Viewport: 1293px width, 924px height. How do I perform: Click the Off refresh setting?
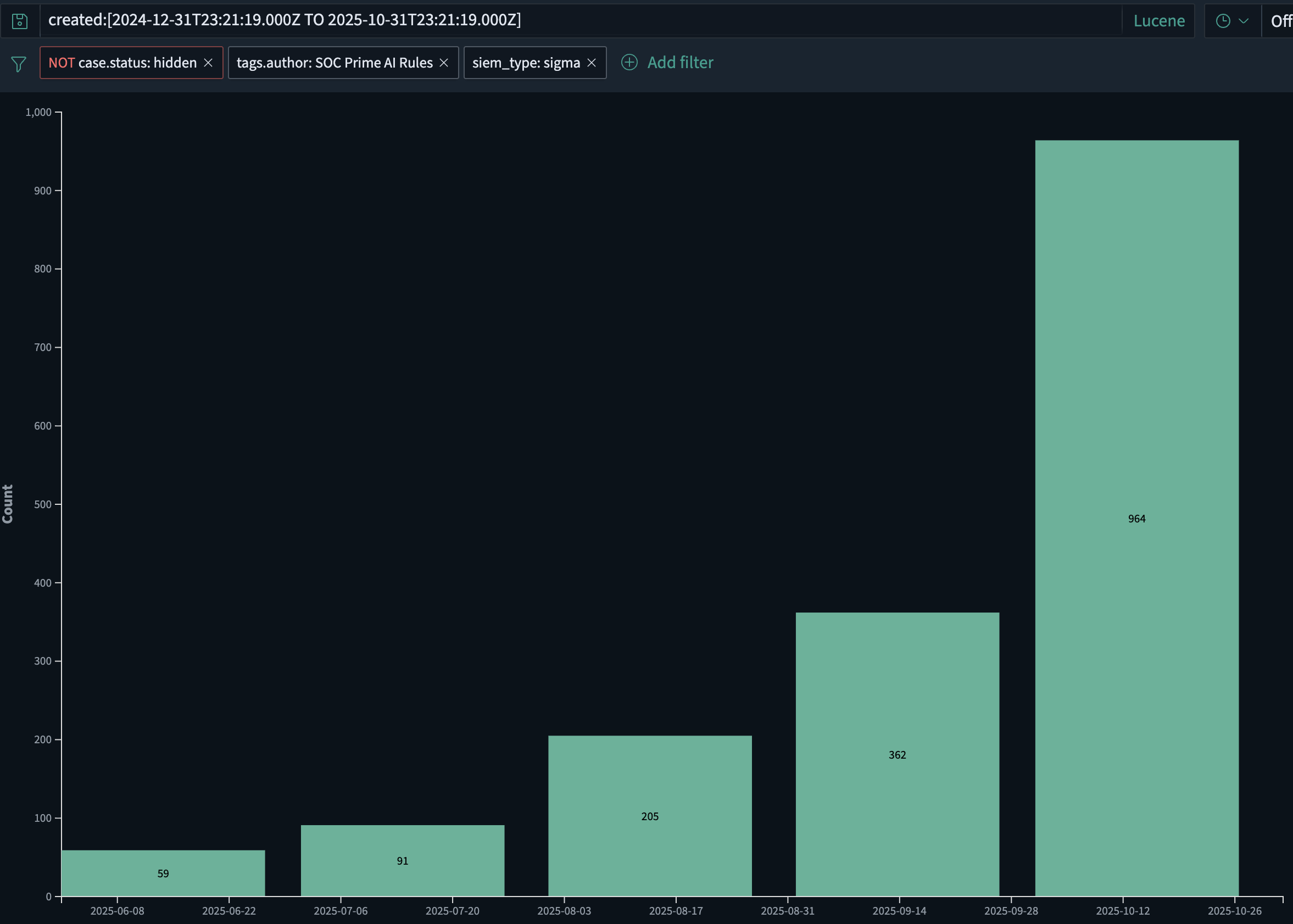[x=1280, y=21]
